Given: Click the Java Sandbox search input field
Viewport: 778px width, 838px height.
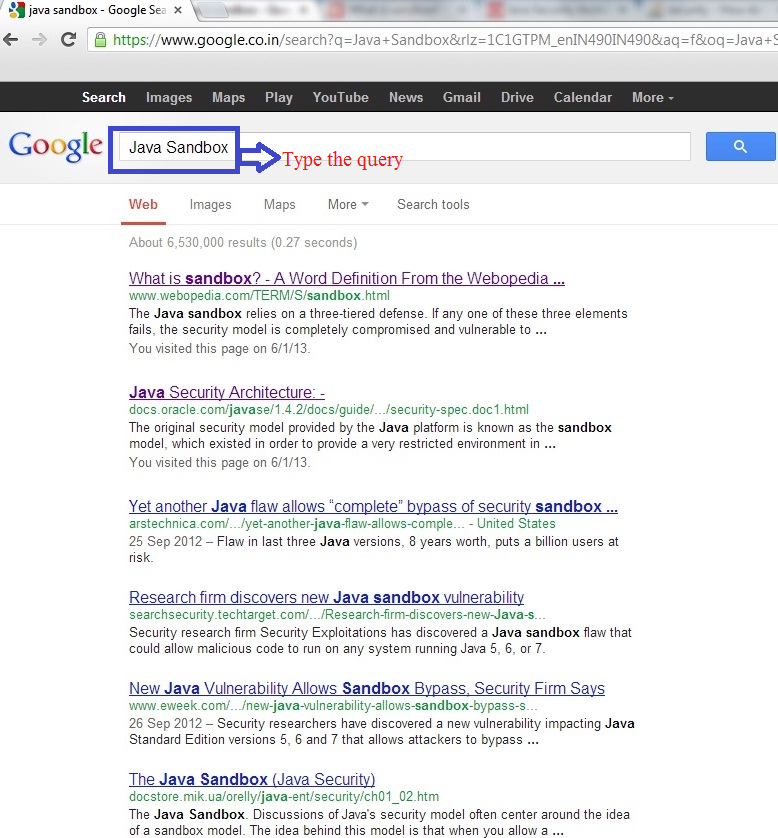Looking at the screenshot, I should pyautogui.click(x=404, y=147).
